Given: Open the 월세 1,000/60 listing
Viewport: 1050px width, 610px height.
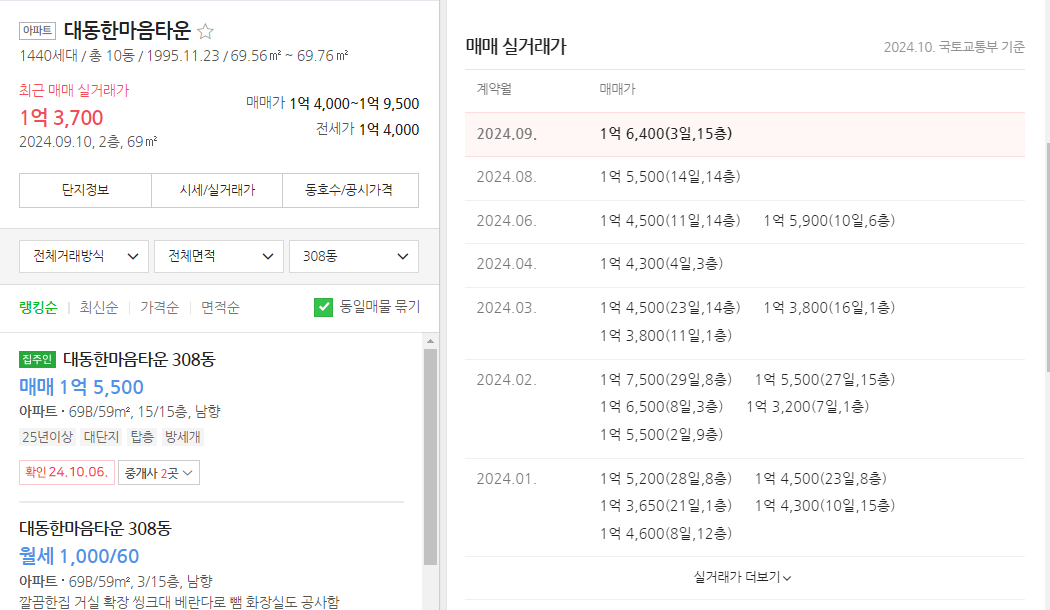Looking at the screenshot, I should [x=79, y=556].
